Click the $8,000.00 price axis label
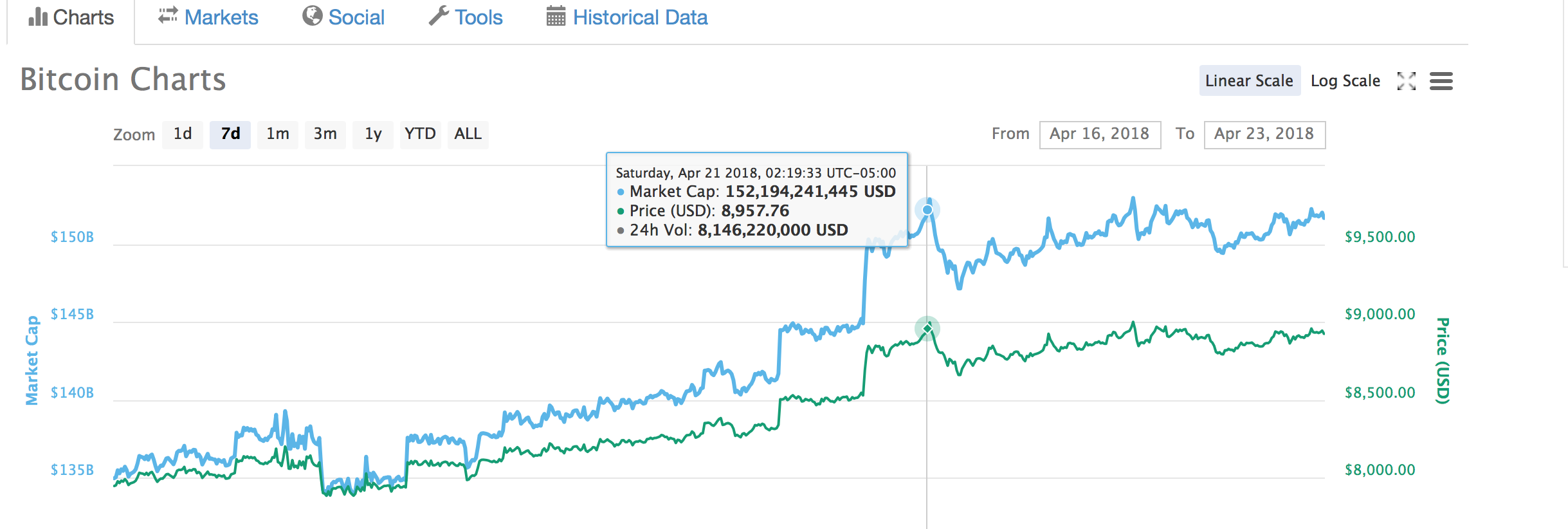This screenshot has width=1568, height=529. pos(1380,470)
